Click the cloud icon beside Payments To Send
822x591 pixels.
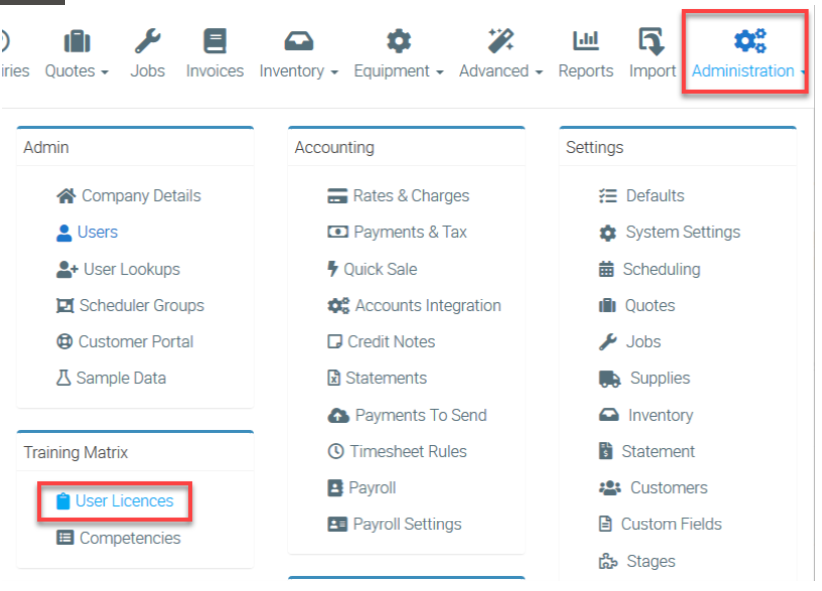click(338, 415)
